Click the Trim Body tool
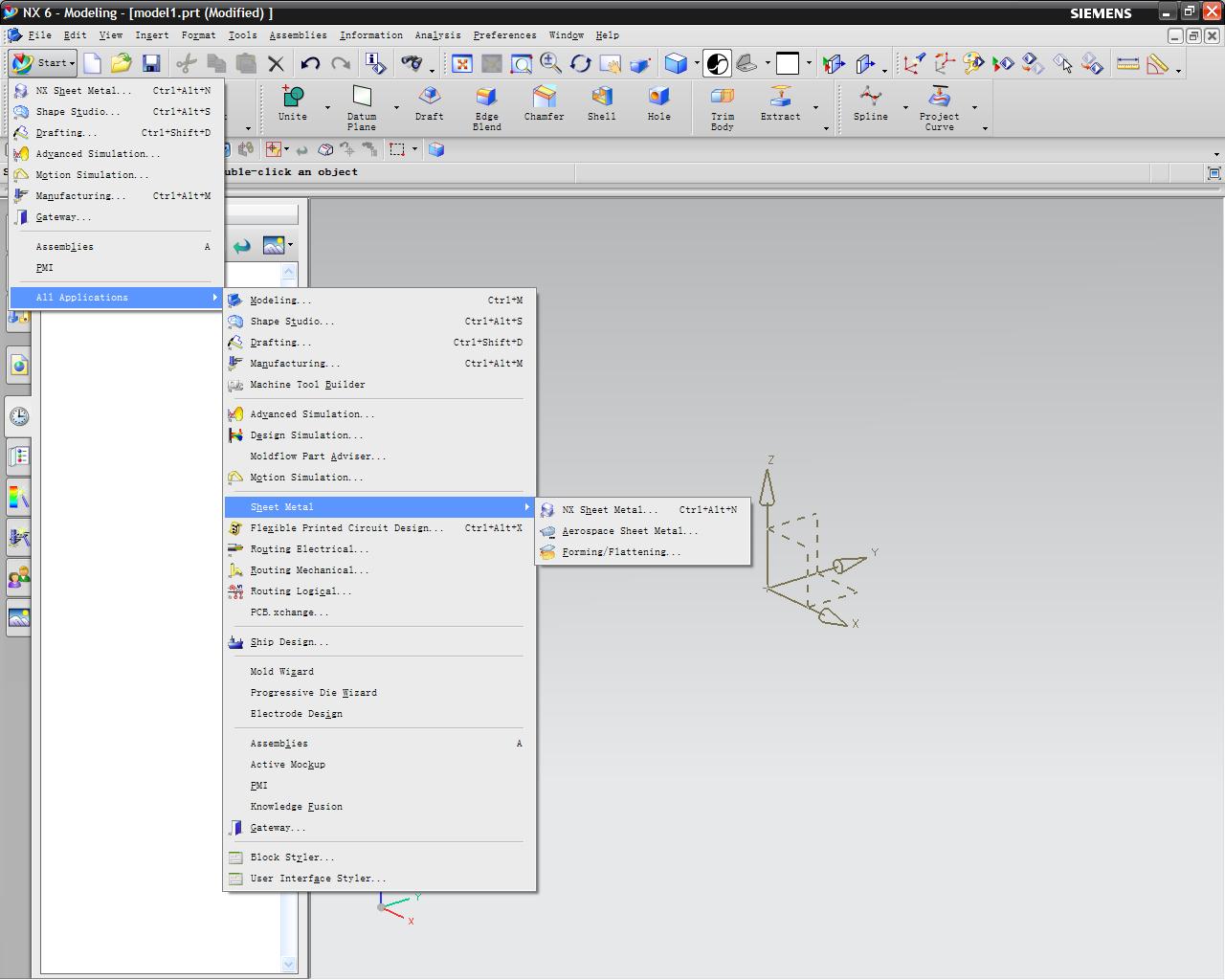 pos(723,108)
